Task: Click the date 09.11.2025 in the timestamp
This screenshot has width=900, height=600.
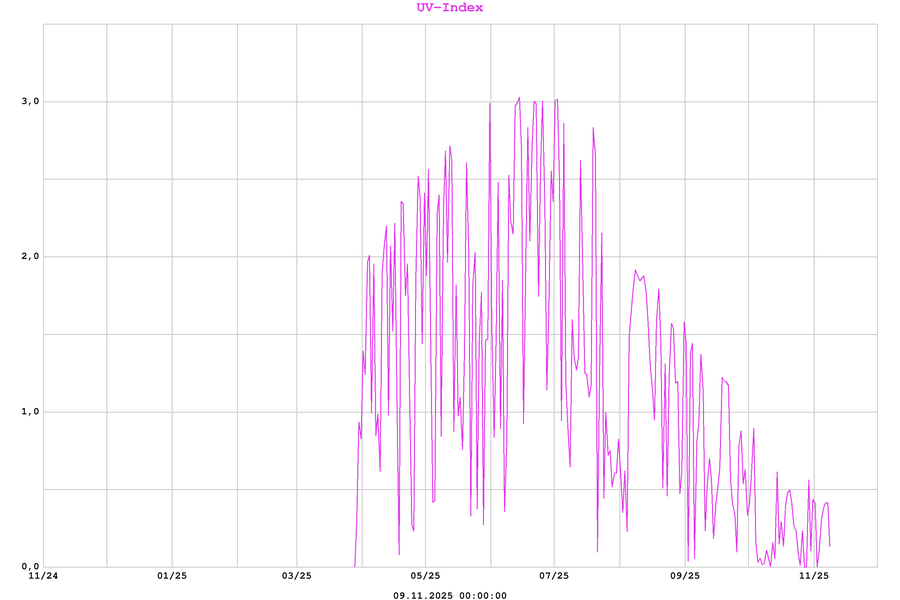Action: [x=423, y=595]
